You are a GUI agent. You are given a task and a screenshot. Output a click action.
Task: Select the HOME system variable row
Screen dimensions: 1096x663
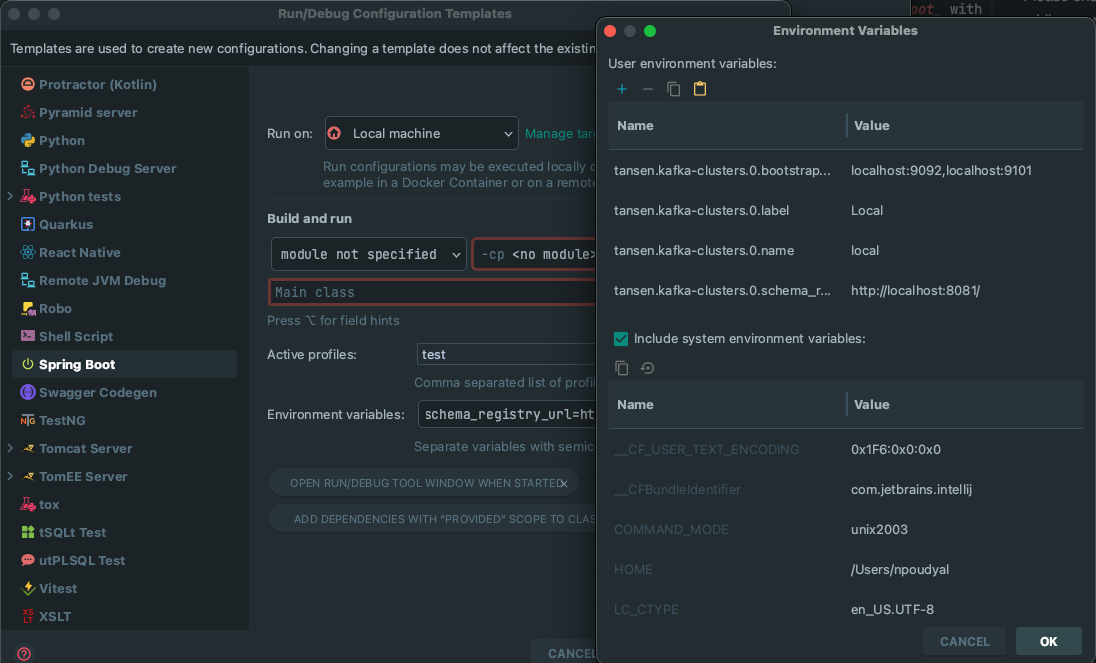tap(846, 569)
